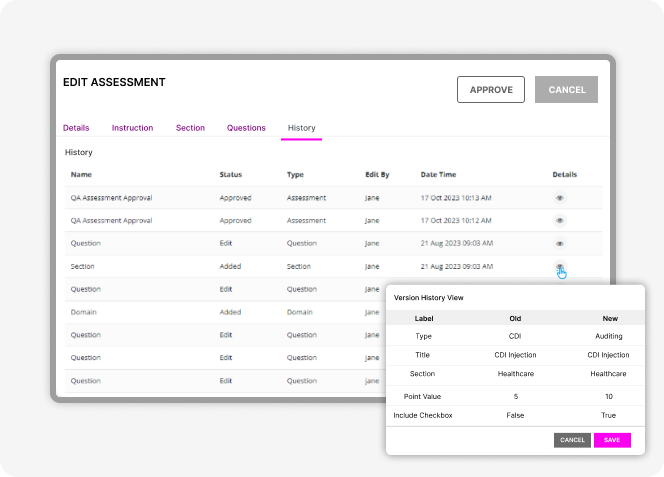Save changes in Version History View

(x=612, y=440)
